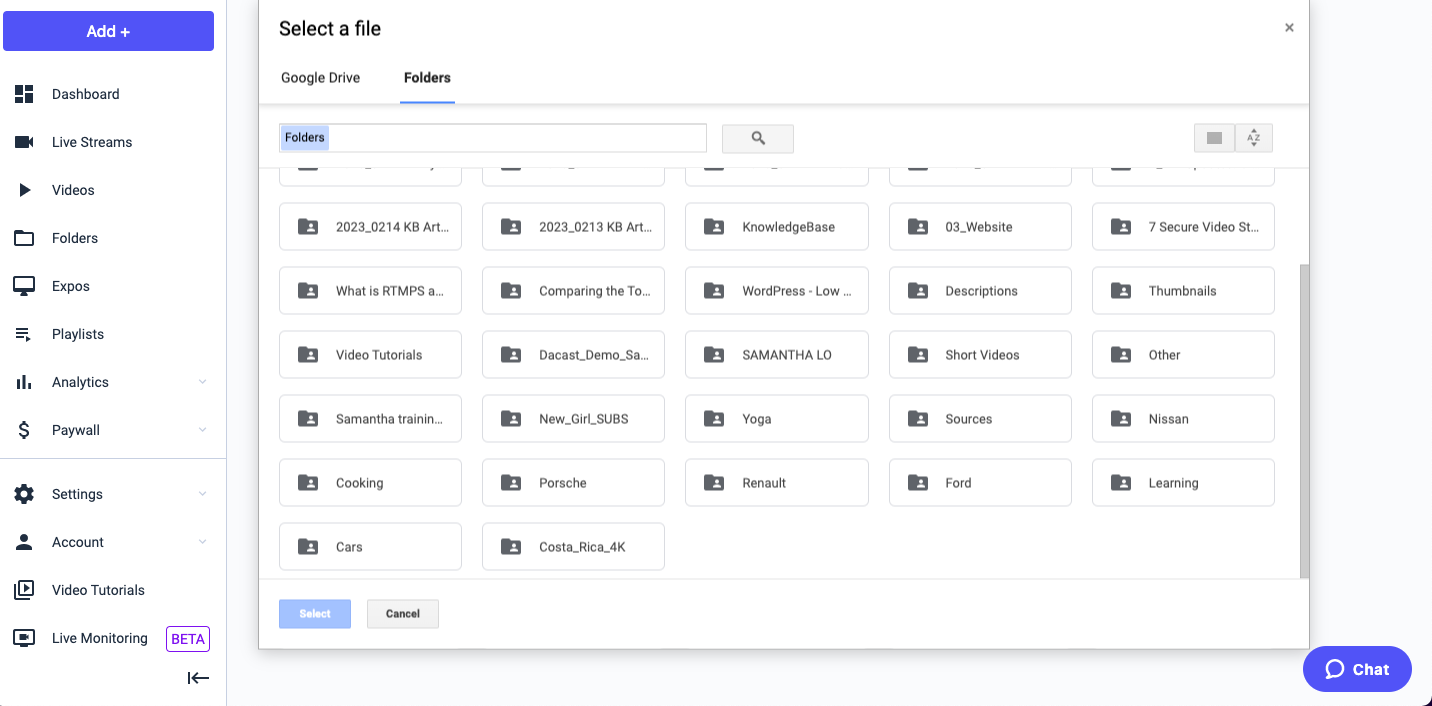The width and height of the screenshot is (1432, 706).
Task: Expand the Account submenu chevron
Action: (x=202, y=542)
